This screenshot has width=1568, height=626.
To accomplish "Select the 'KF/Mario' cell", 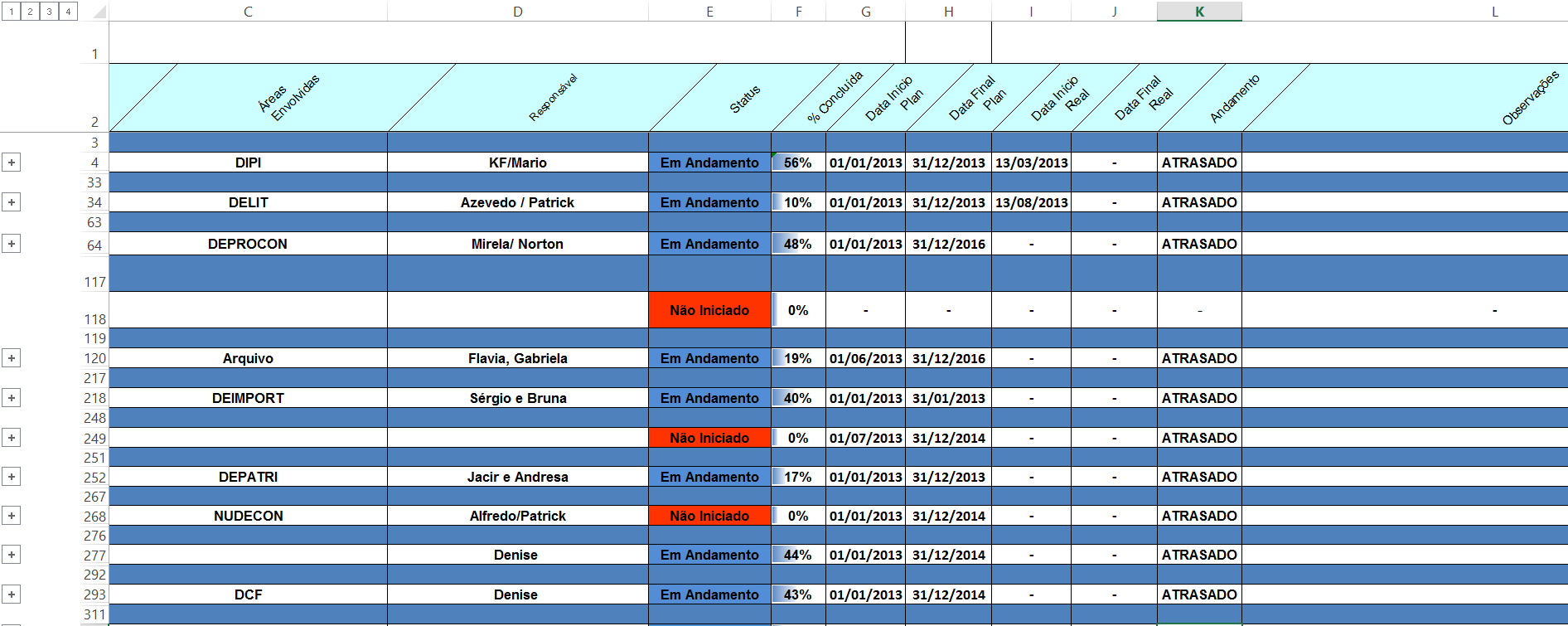I will 518,163.
